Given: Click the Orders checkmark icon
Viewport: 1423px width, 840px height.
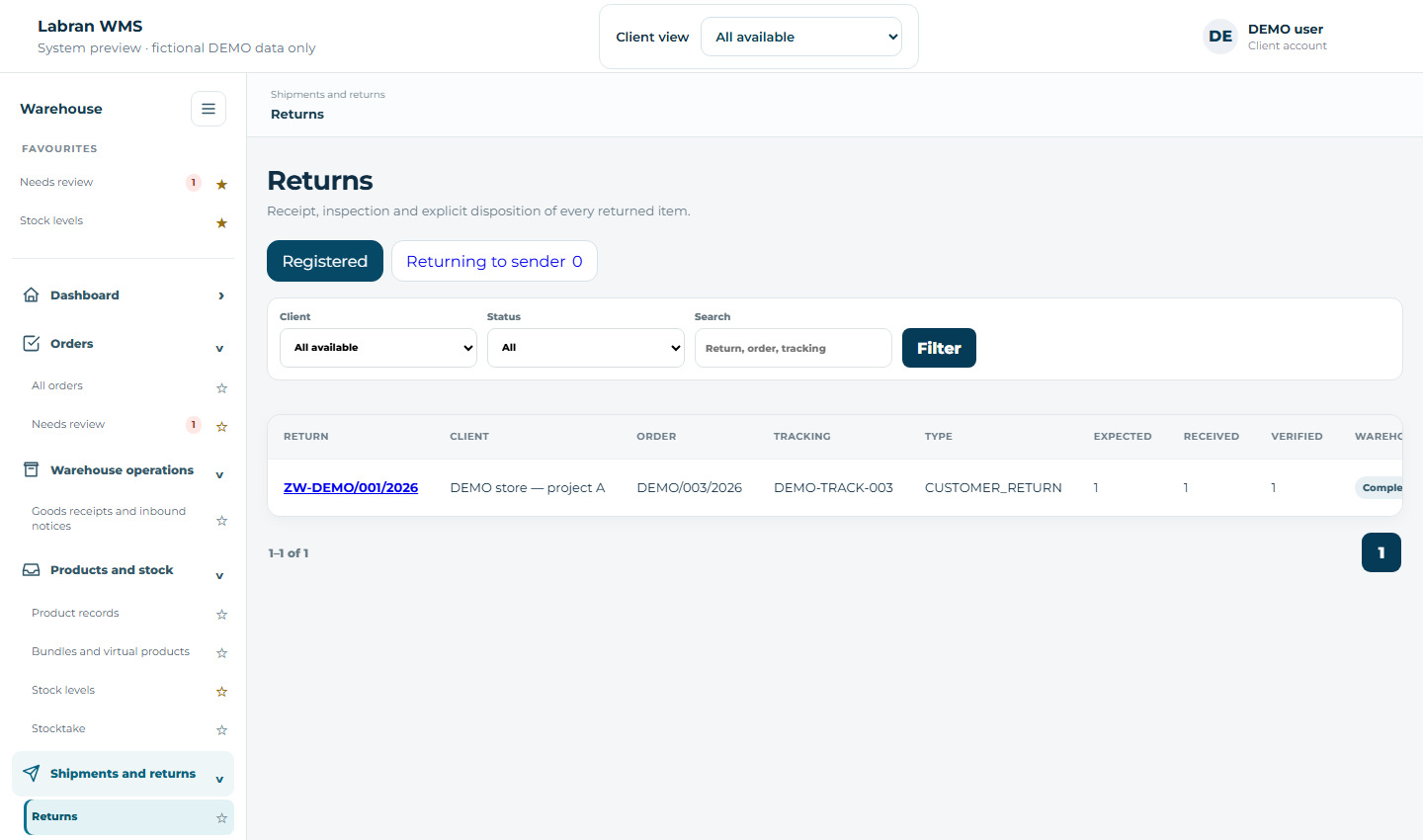Looking at the screenshot, I should tap(32, 343).
